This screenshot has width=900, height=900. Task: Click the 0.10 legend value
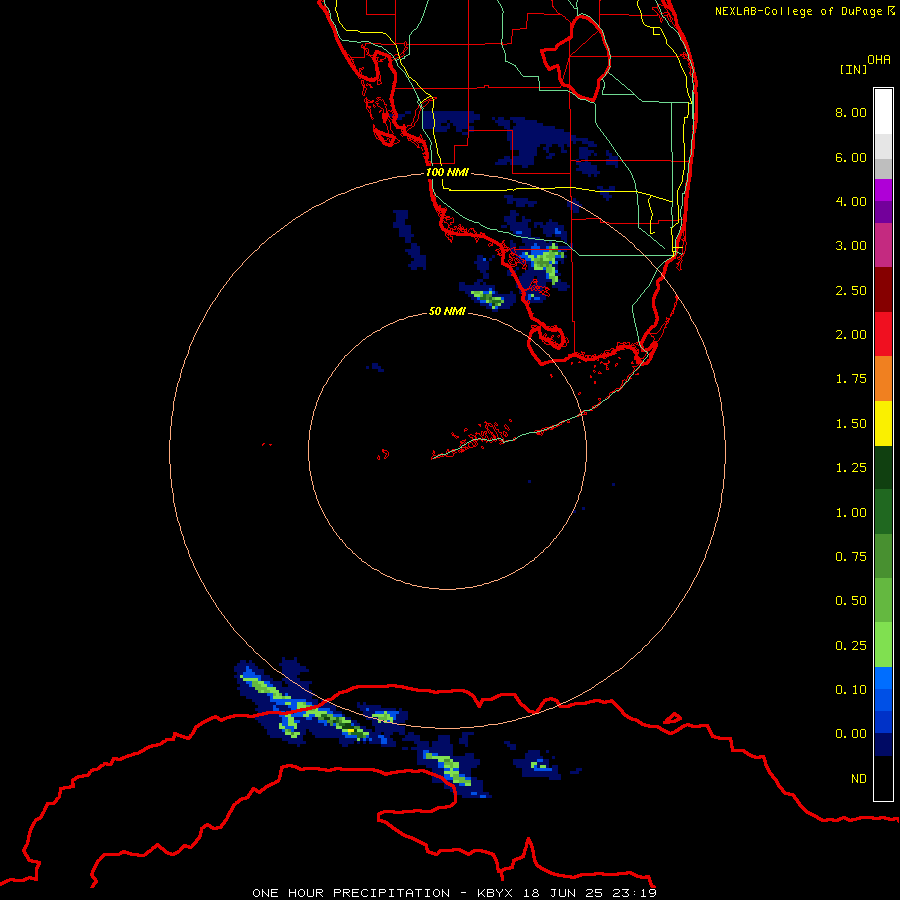click(851, 690)
